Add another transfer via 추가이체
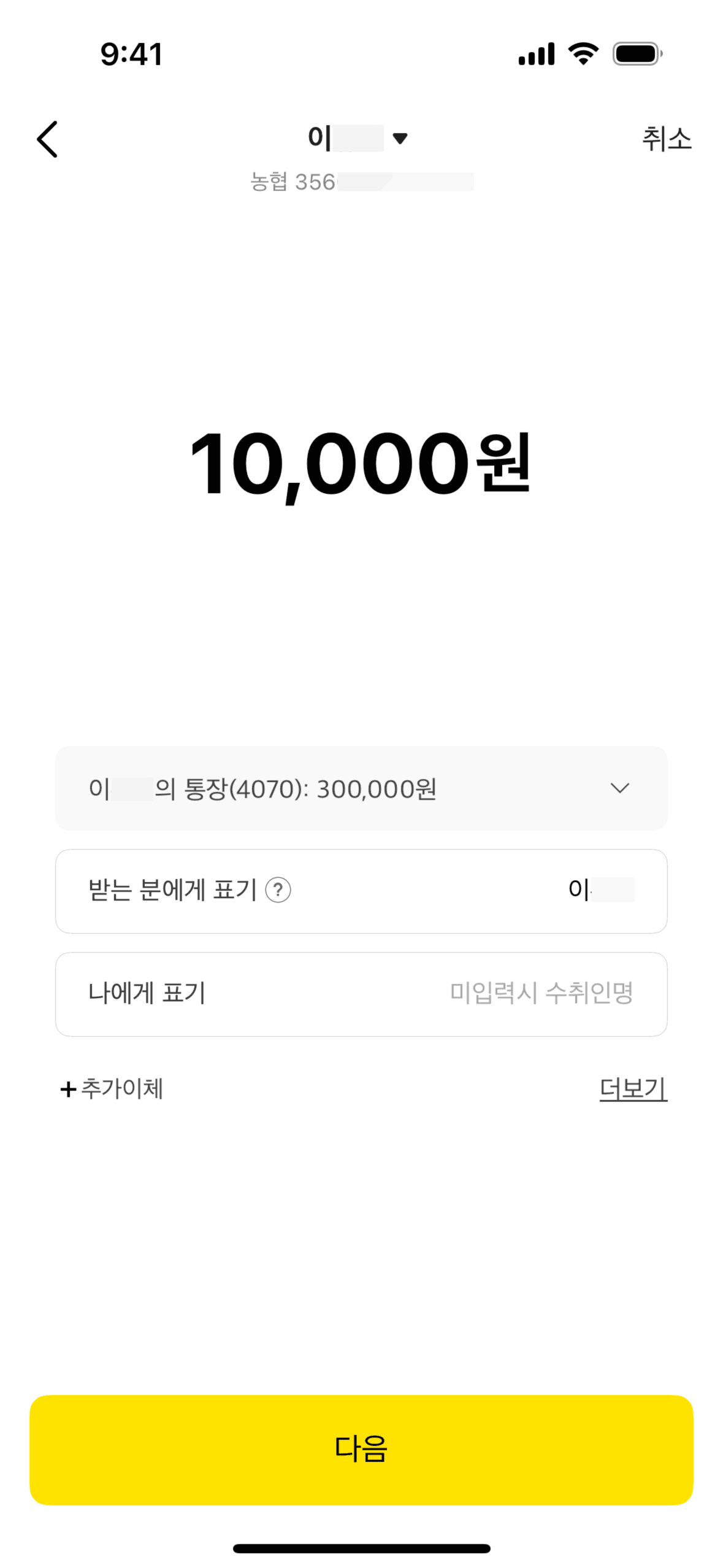 [x=122, y=1089]
